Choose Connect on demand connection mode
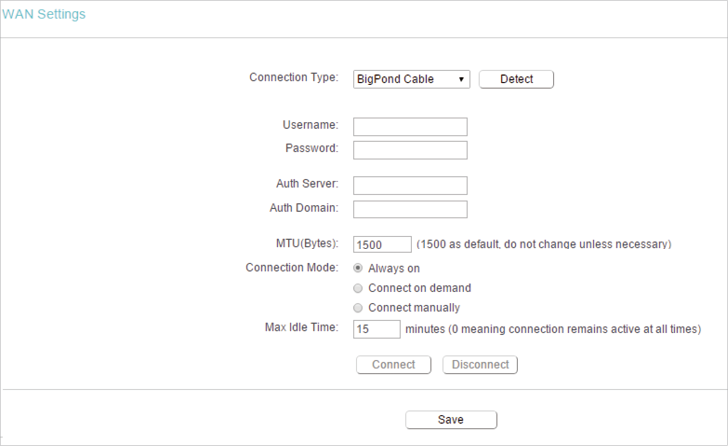This screenshot has height=446, width=728. [x=358, y=288]
